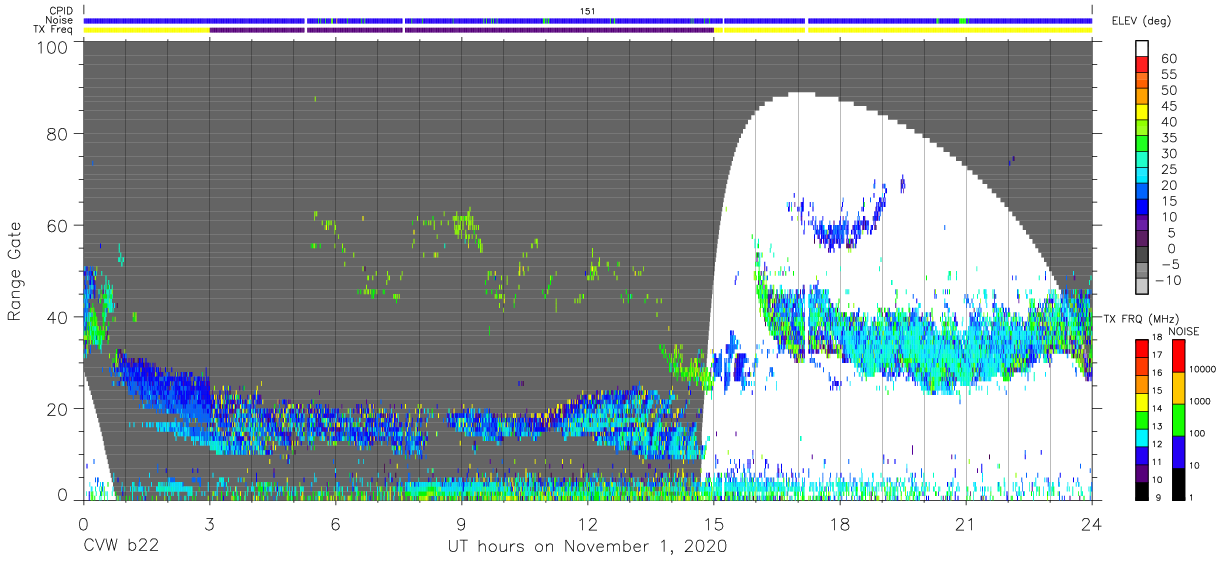Image resolution: width=1228 pixels, height=567 pixels.
Task: Click the red 17–18 segment of TX FRQ colorbar
Action: (1142, 348)
